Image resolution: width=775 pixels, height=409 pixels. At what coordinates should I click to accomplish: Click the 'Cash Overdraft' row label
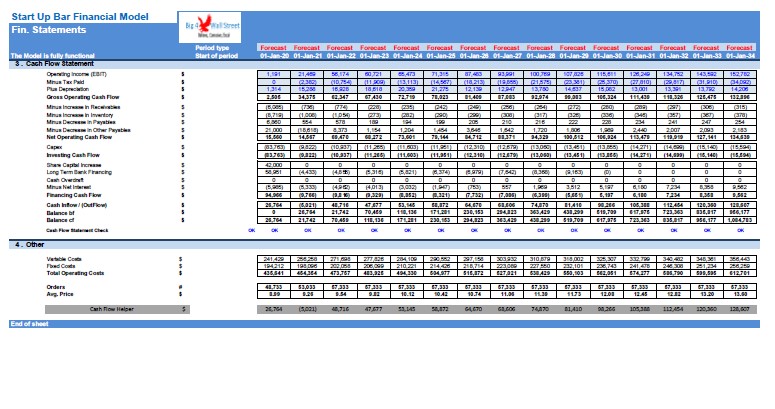point(65,181)
